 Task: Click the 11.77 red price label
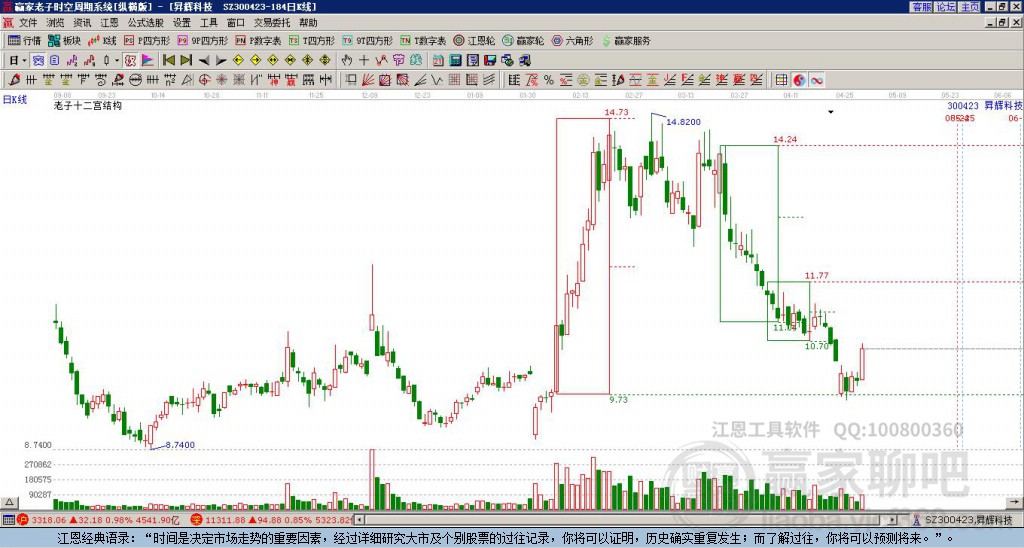[816, 276]
